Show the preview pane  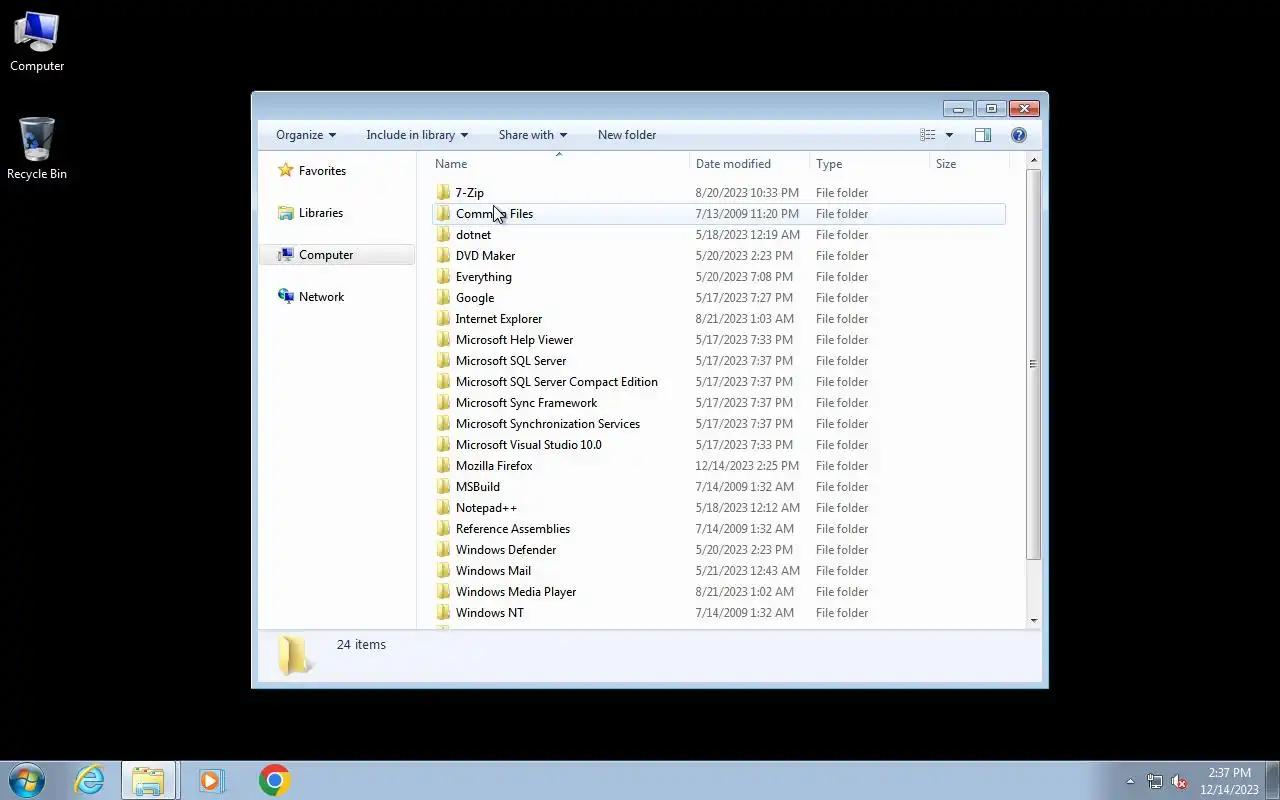coord(983,135)
